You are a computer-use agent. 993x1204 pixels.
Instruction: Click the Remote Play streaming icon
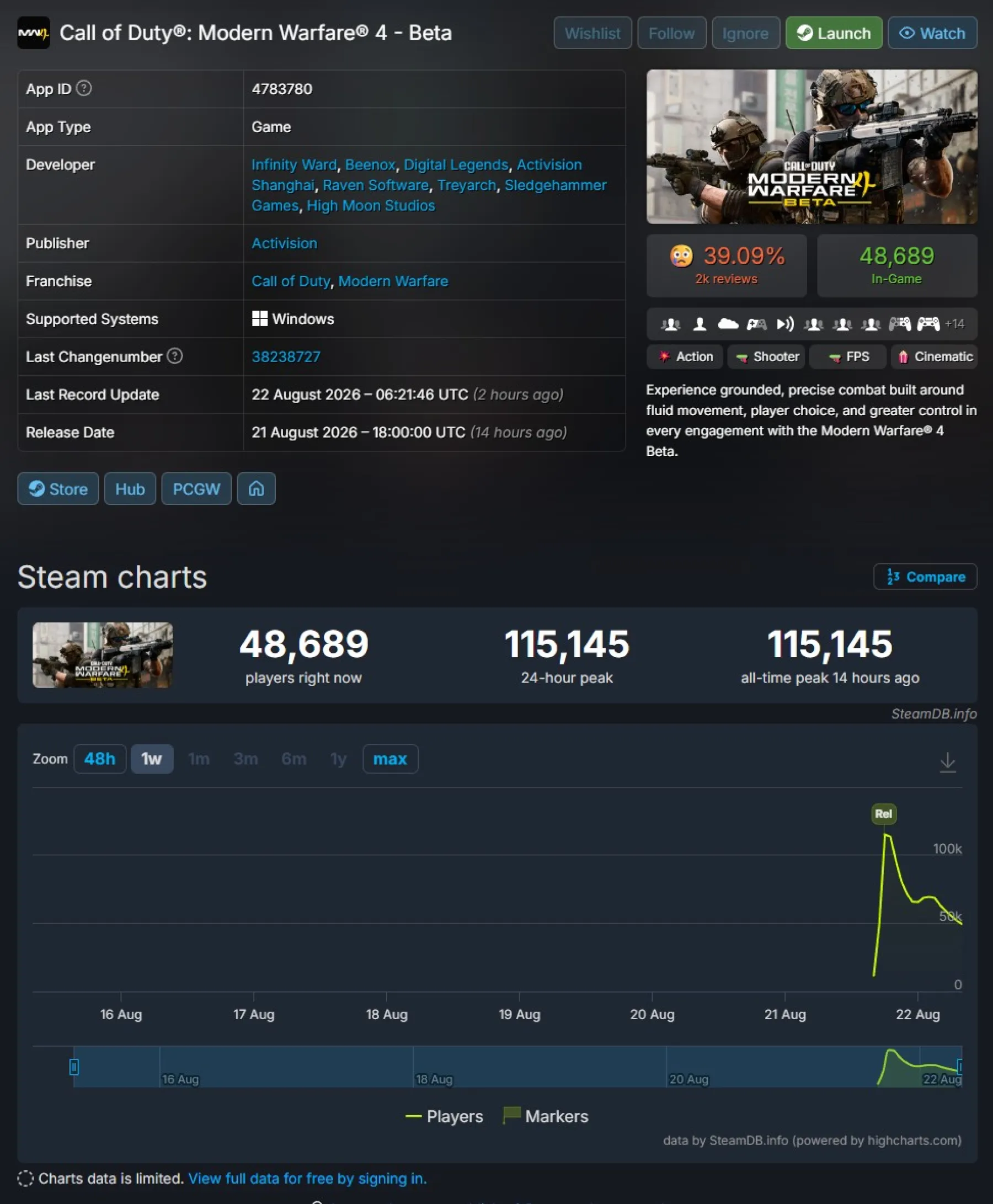click(x=785, y=324)
